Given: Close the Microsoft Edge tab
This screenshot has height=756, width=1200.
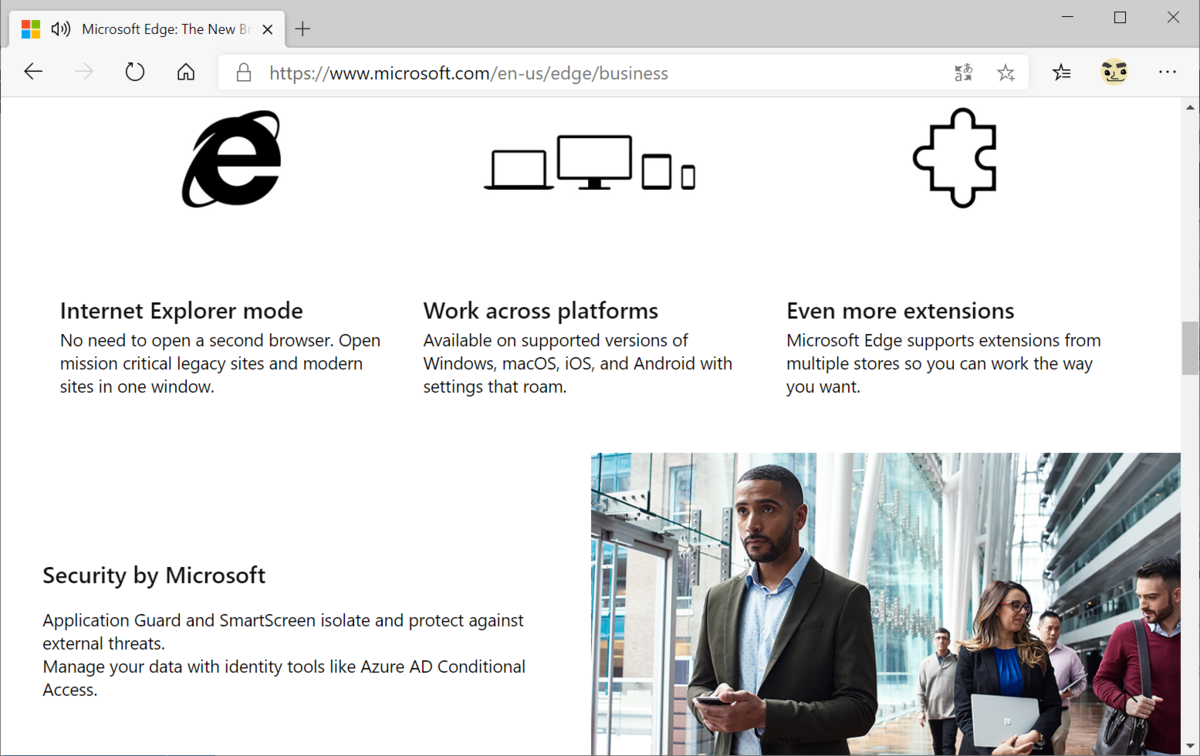Looking at the screenshot, I should click(x=267, y=29).
